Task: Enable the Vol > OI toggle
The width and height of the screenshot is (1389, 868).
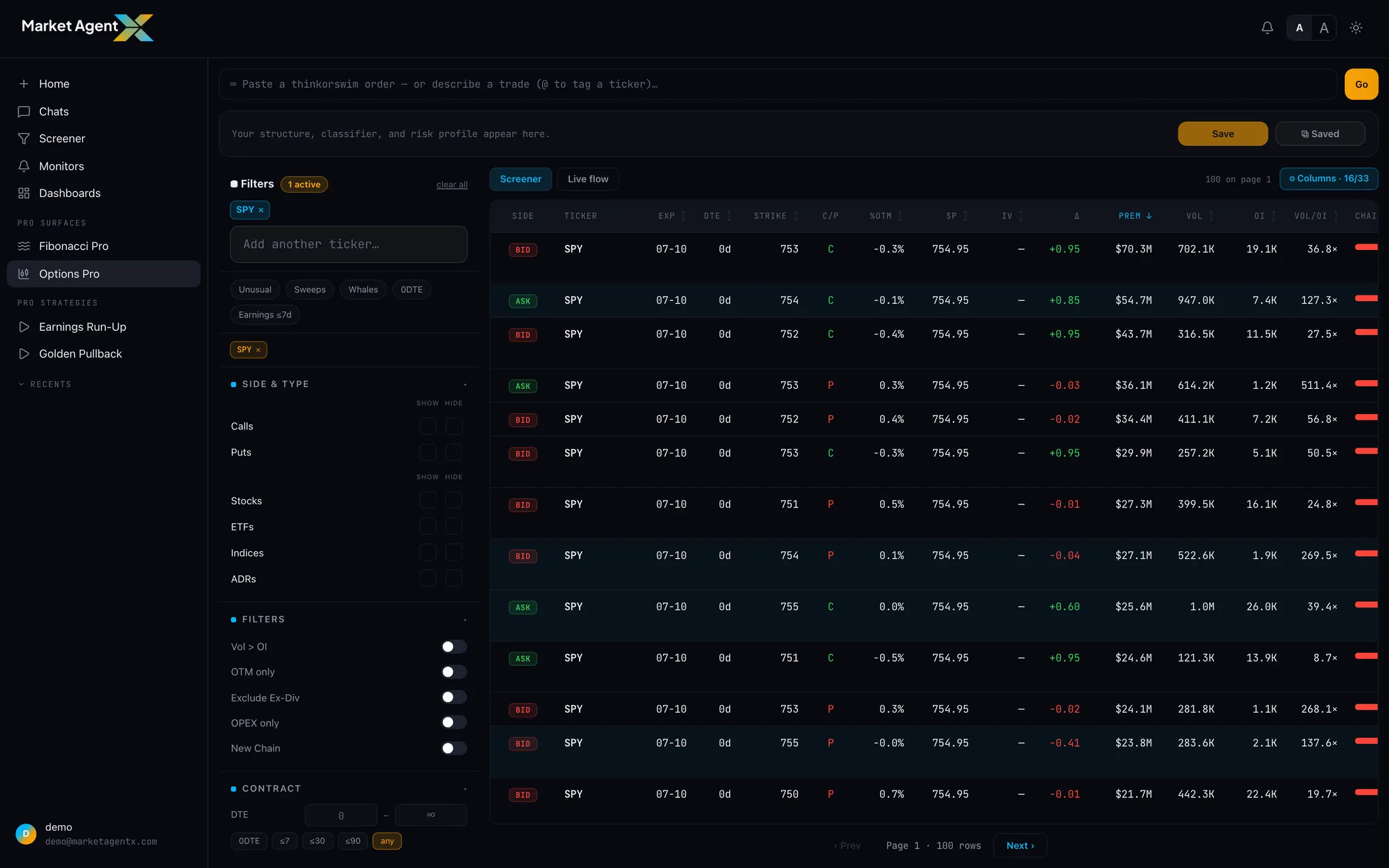Action: click(x=454, y=646)
